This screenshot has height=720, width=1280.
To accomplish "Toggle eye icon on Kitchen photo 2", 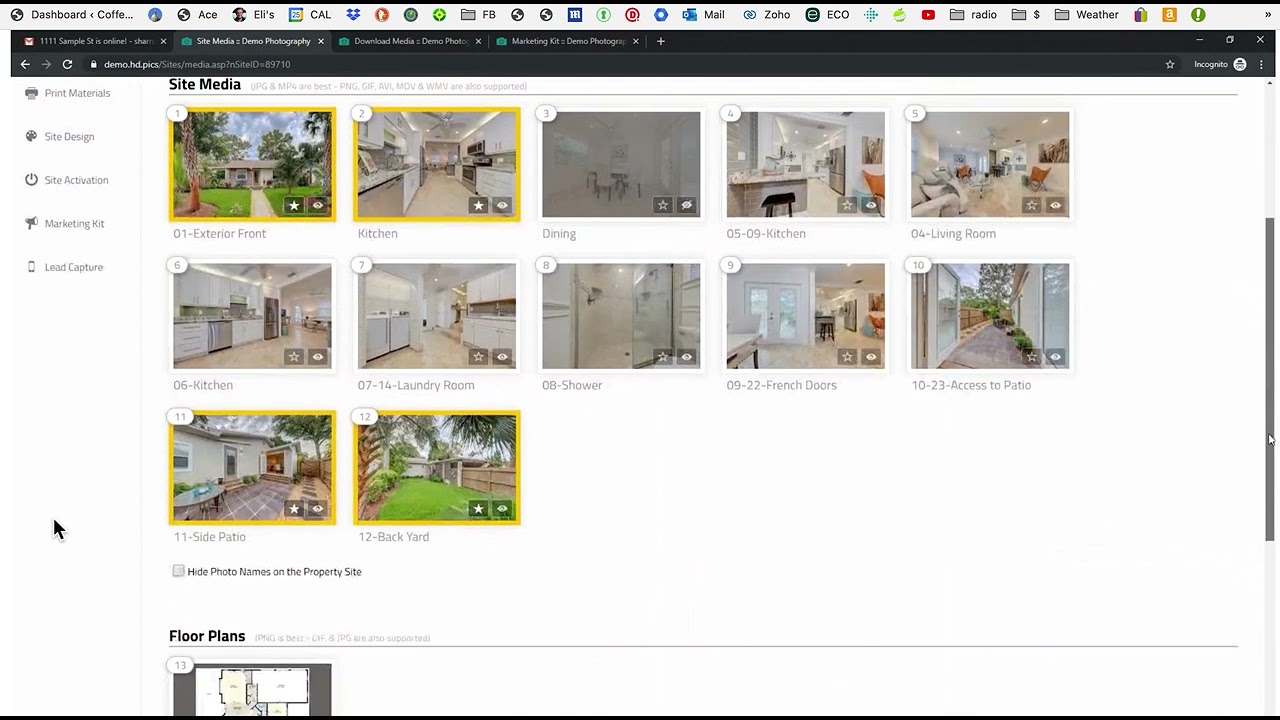I will click(502, 205).
